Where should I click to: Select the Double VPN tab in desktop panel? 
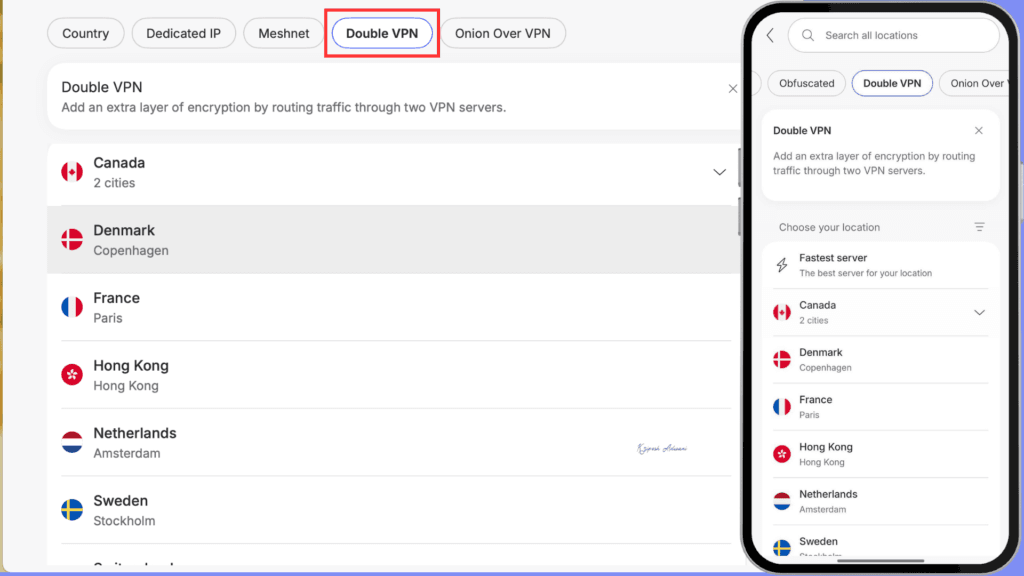click(382, 33)
